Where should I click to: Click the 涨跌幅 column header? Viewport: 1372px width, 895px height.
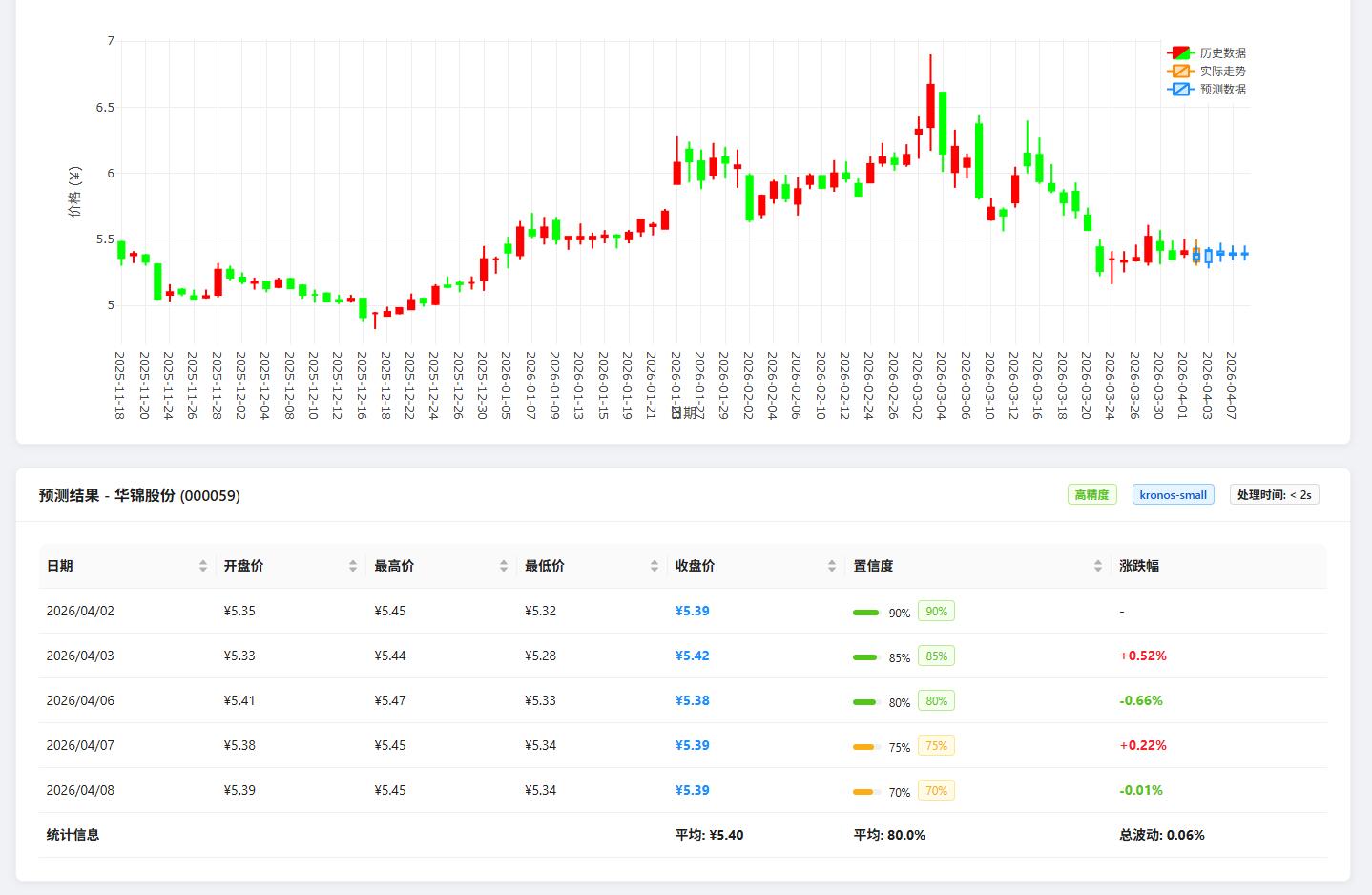(1139, 566)
